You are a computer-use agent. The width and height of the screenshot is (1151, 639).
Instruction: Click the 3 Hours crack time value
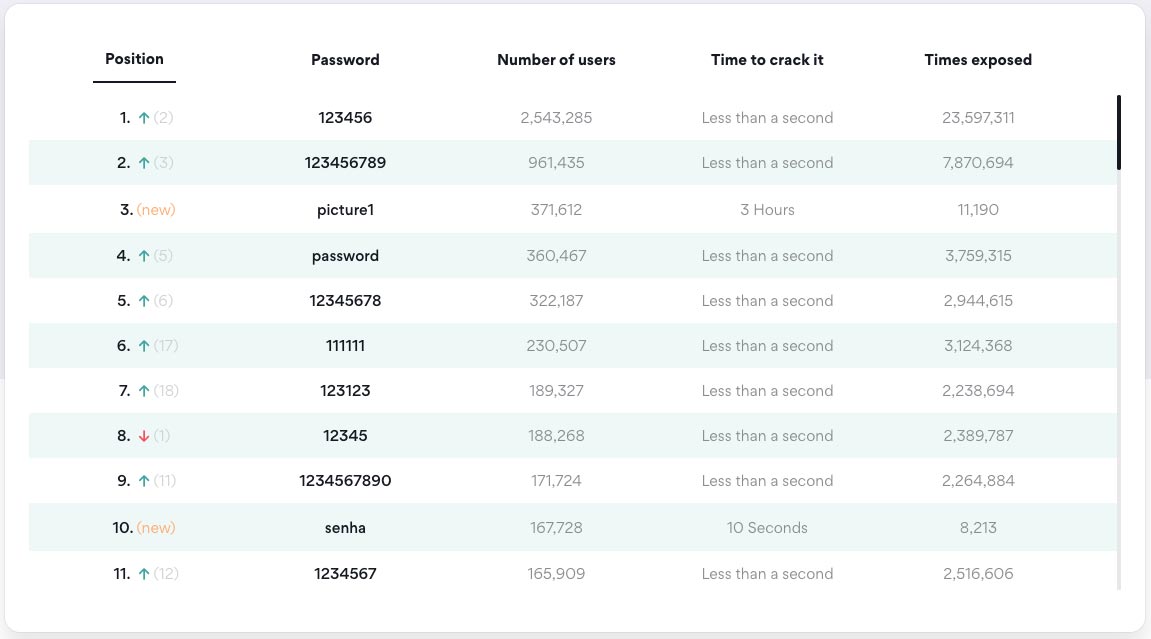click(x=767, y=210)
